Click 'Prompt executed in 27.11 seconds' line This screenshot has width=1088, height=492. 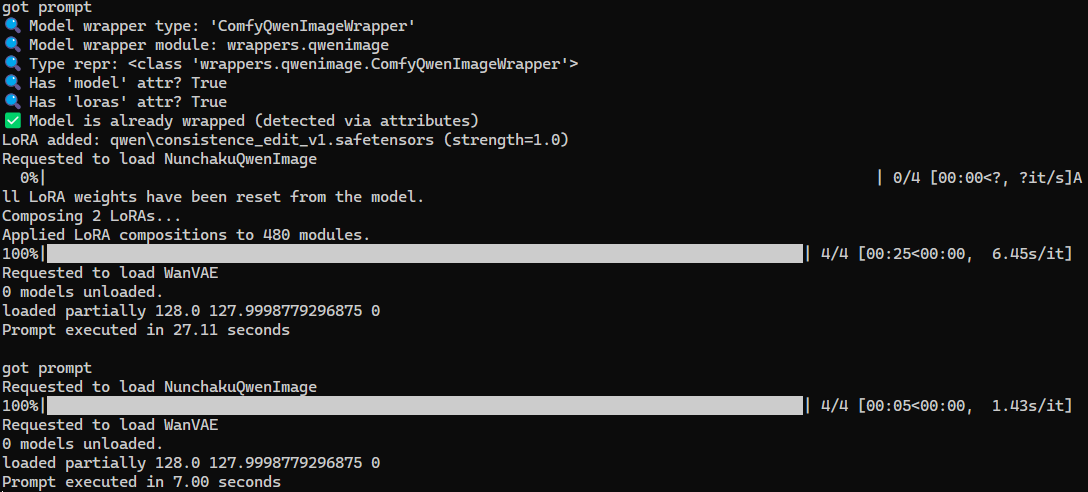tap(145, 330)
